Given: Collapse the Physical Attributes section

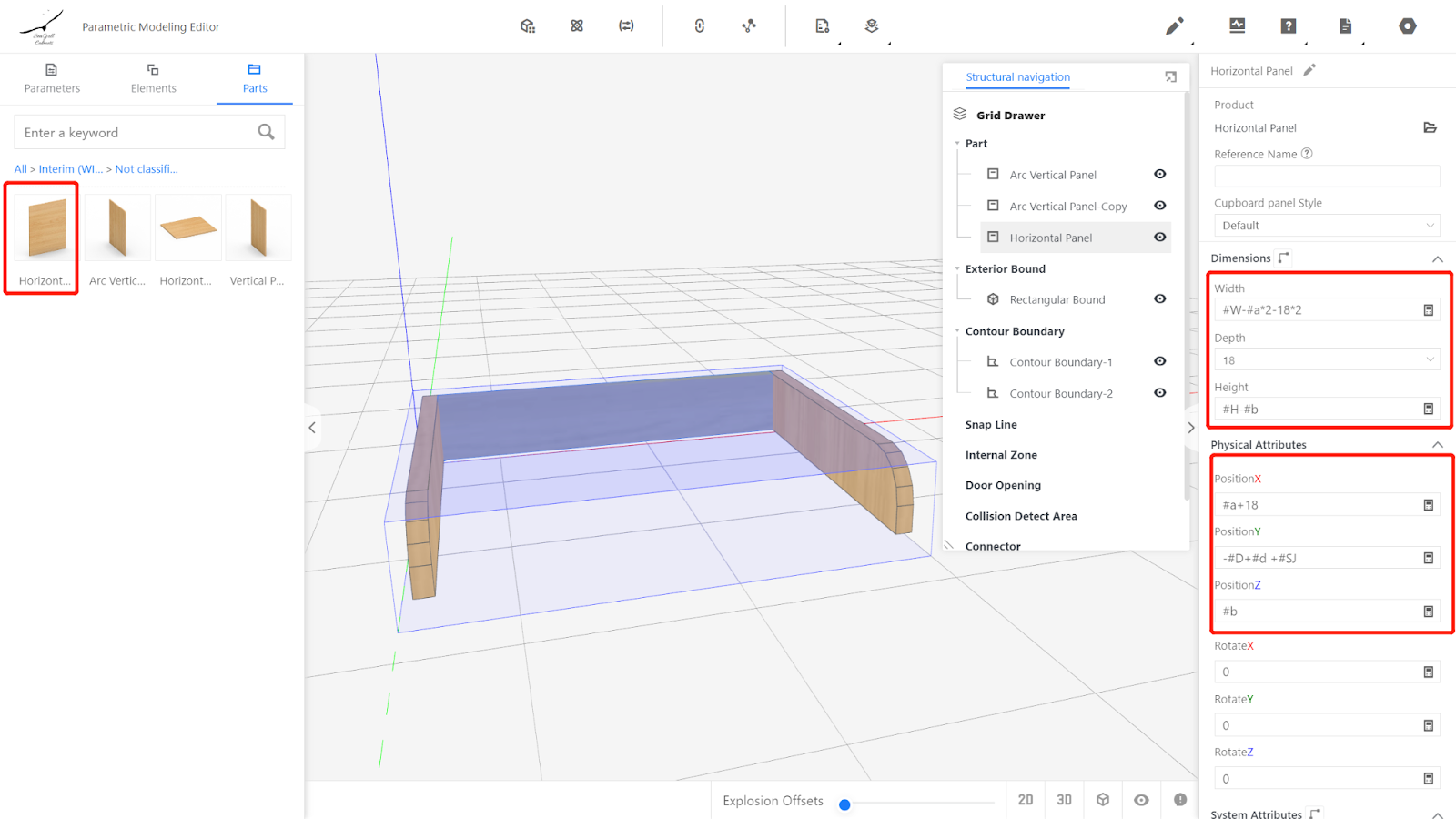Looking at the screenshot, I should click(x=1437, y=445).
